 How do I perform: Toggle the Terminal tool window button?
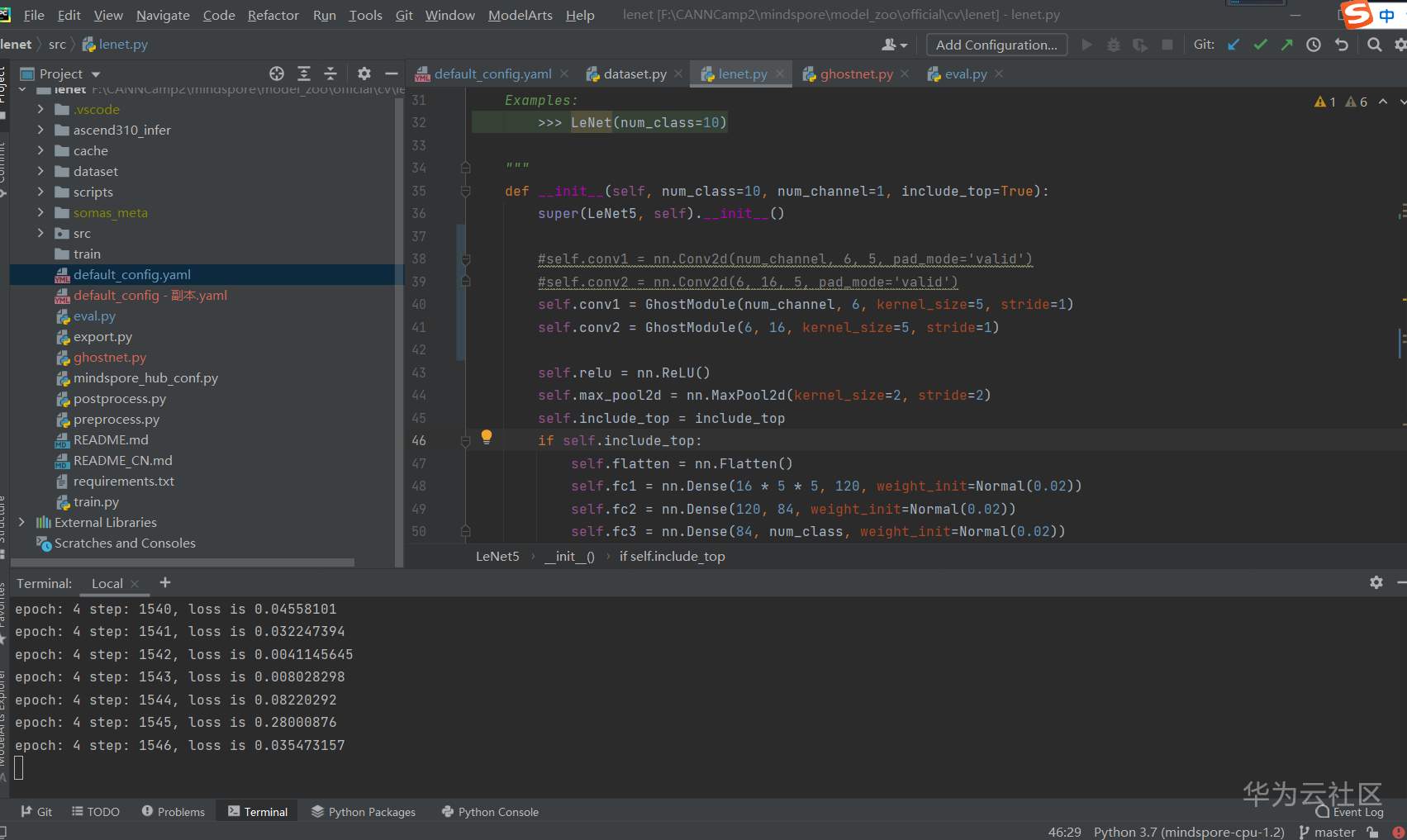[258, 812]
